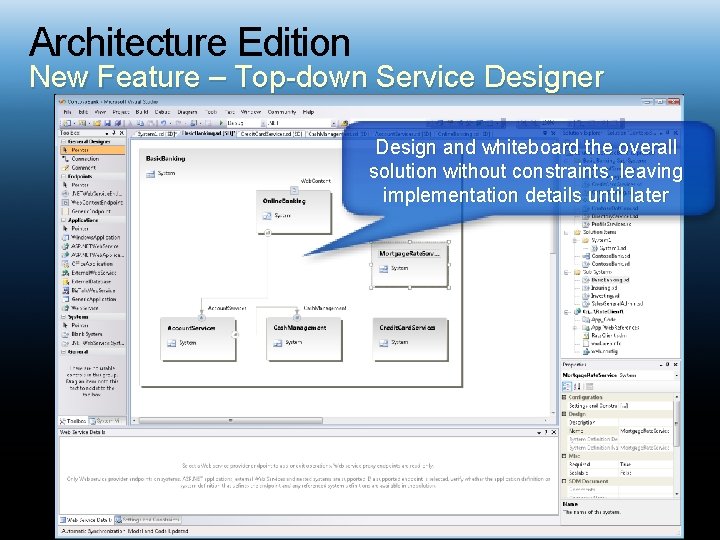Open Toolbox window position dropdown arrow
Viewport: 720px width, 540px height.
[x=107, y=133]
